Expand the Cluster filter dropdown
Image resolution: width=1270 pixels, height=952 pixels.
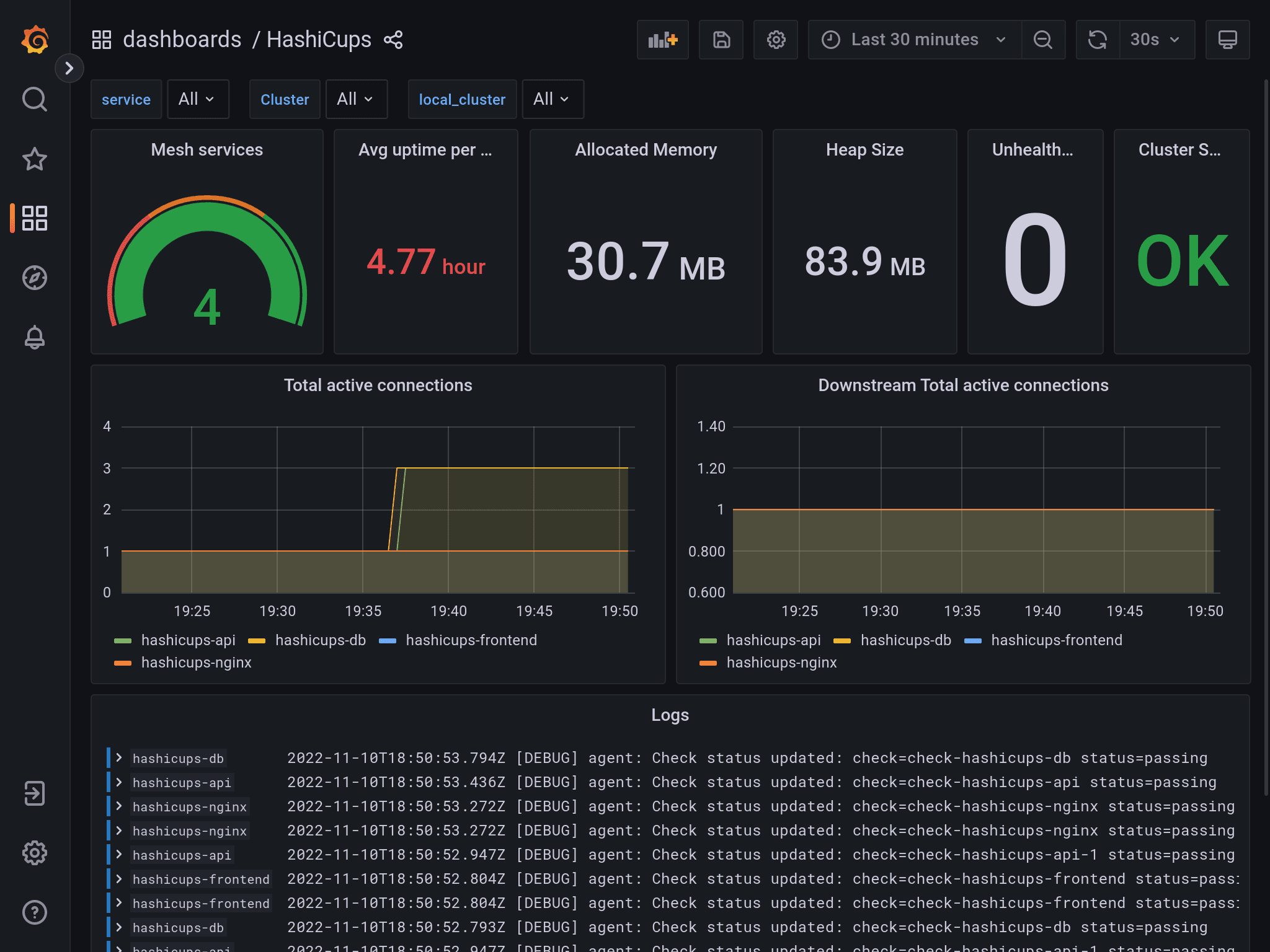coord(354,99)
